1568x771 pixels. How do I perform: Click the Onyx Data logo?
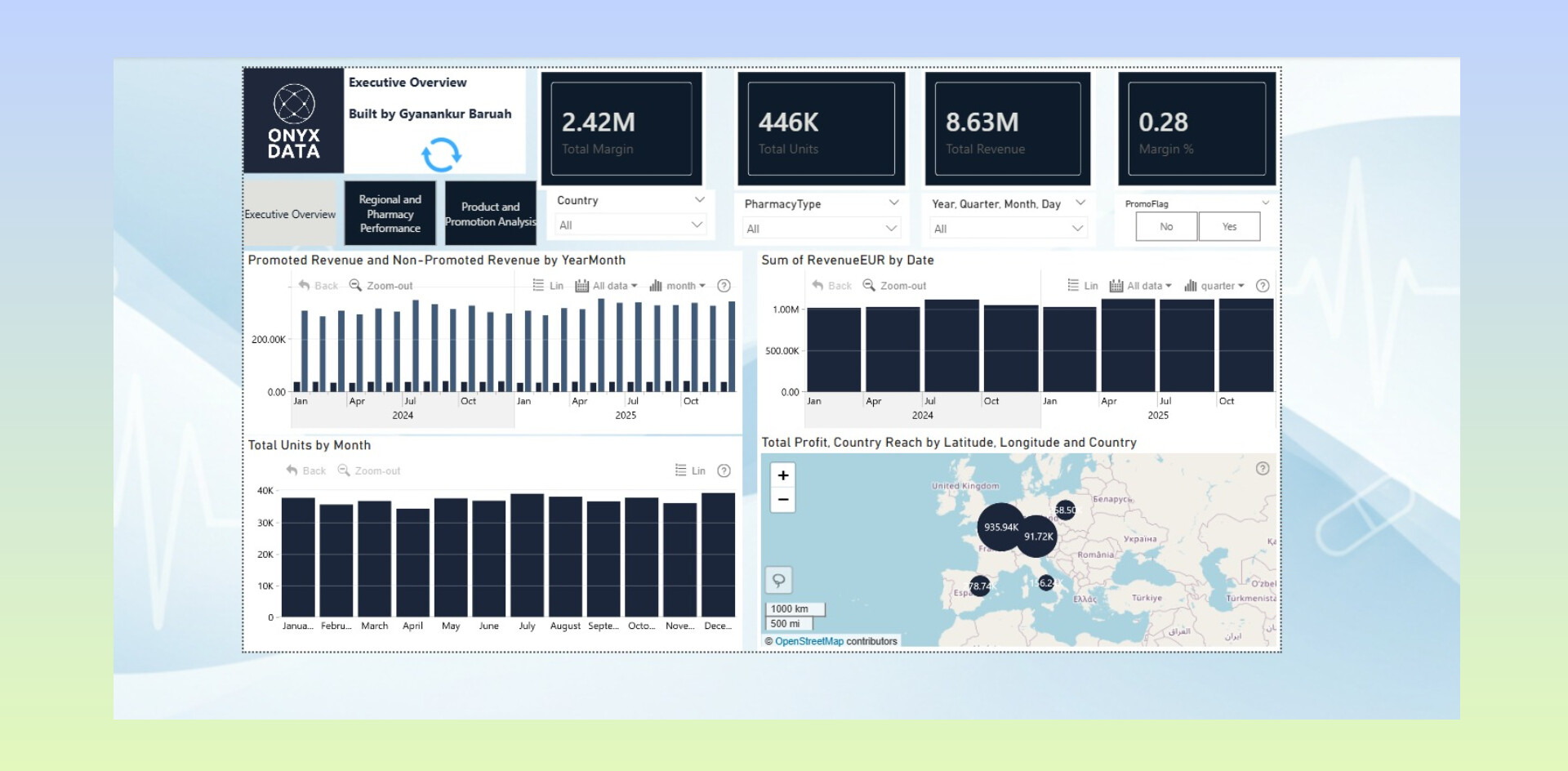coord(294,121)
